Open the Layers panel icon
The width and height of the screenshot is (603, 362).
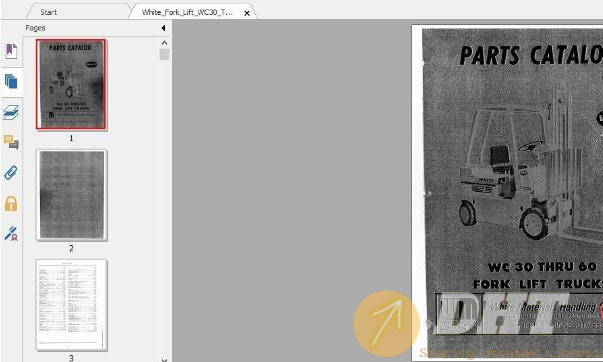pyautogui.click(x=11, y=112)
